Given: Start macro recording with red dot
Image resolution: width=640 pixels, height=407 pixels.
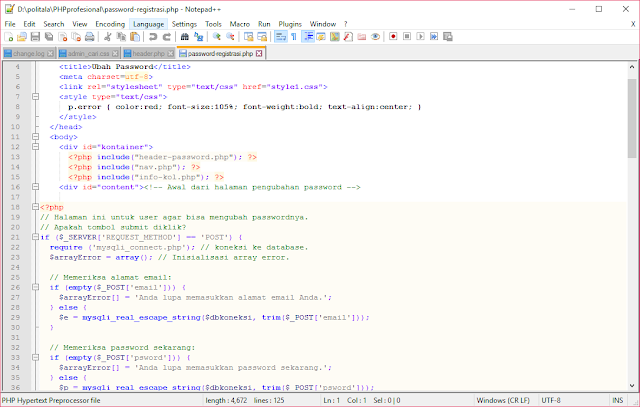Looking at the screenshot, I should point(393,37).
